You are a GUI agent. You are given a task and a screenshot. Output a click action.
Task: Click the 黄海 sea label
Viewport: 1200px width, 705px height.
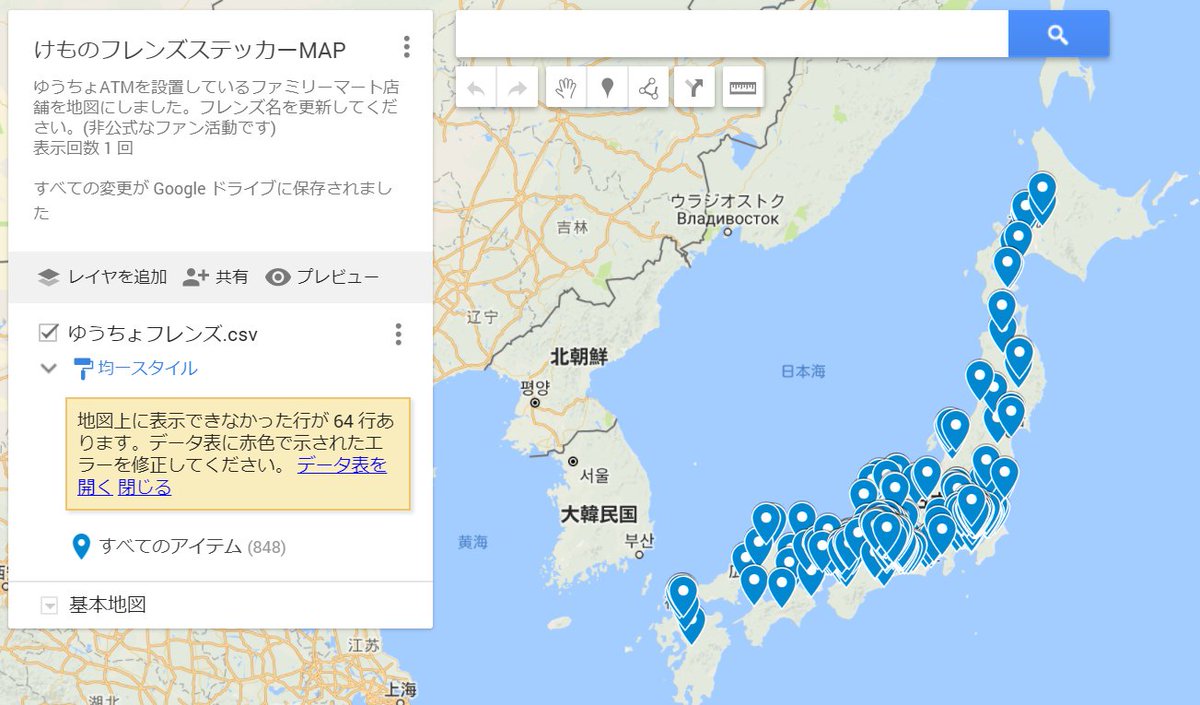(473, 542)
